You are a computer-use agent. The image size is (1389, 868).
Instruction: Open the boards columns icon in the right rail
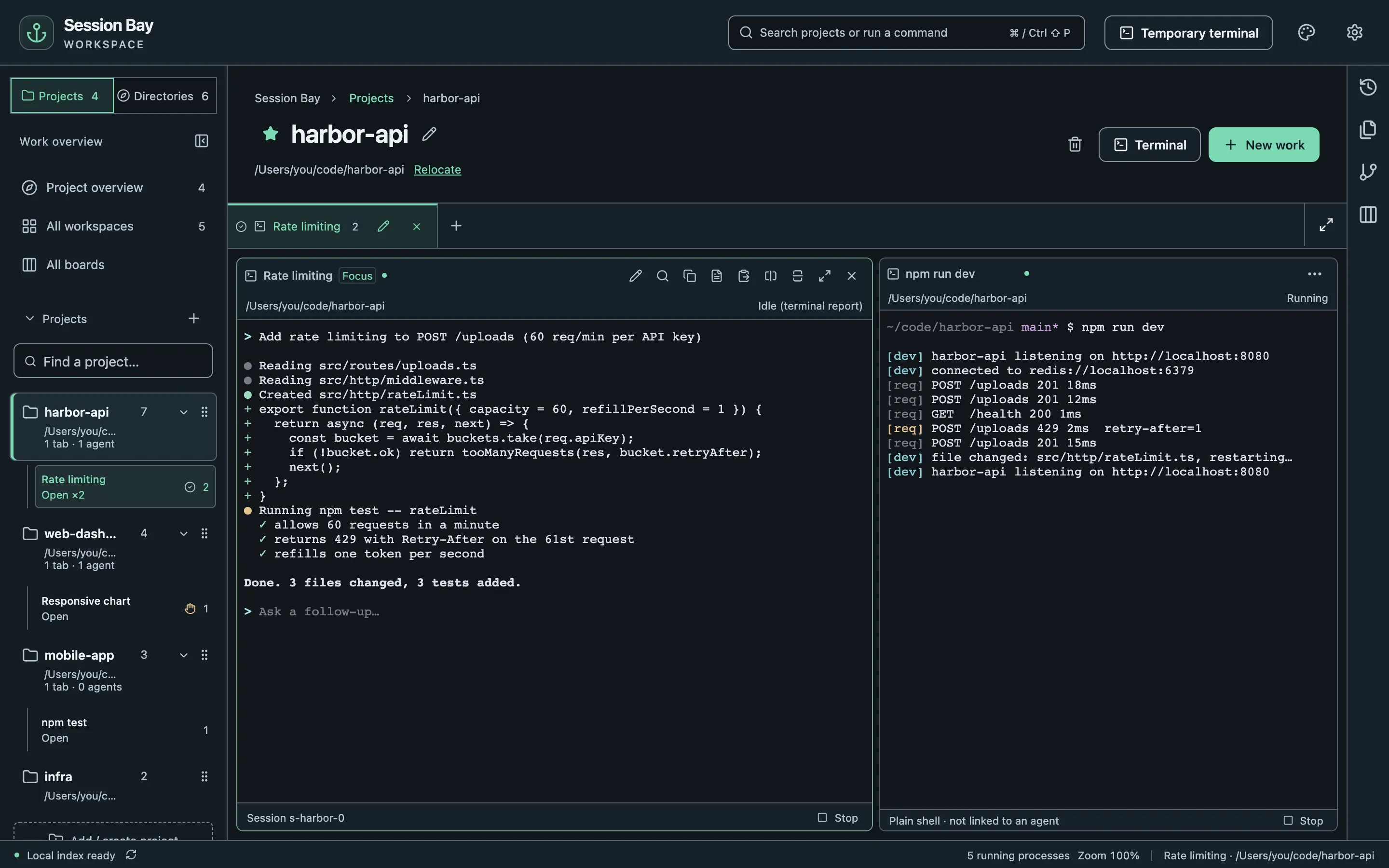click(1368, 215)
